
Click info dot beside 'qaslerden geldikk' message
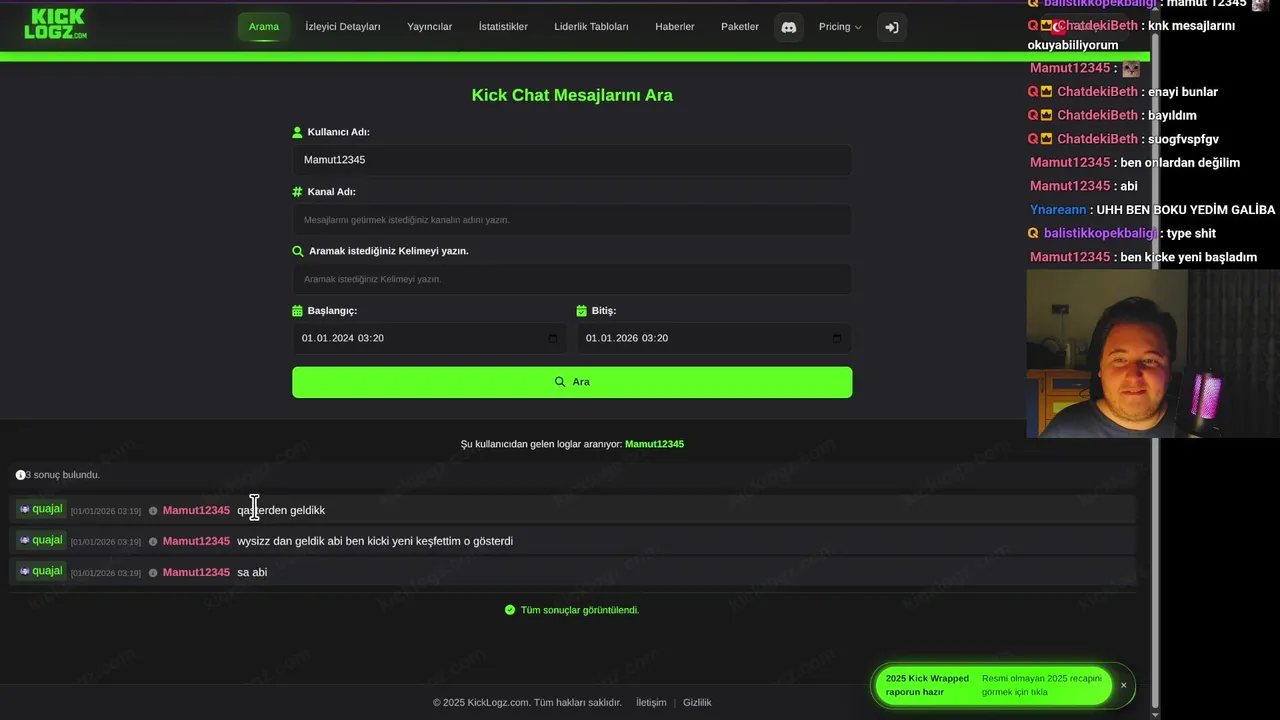point(153,511)
